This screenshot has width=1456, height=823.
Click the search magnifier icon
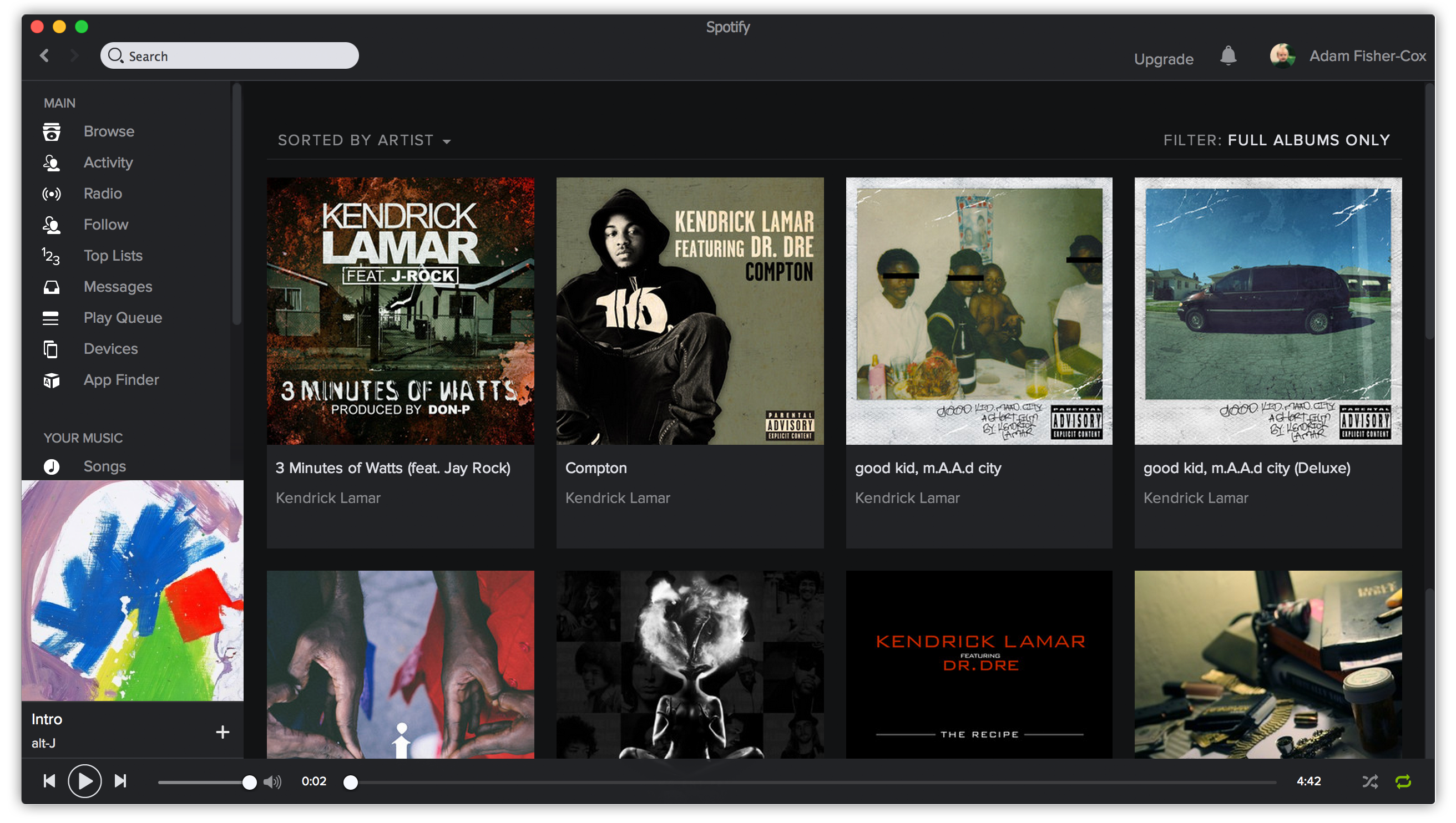coord(115,55)
